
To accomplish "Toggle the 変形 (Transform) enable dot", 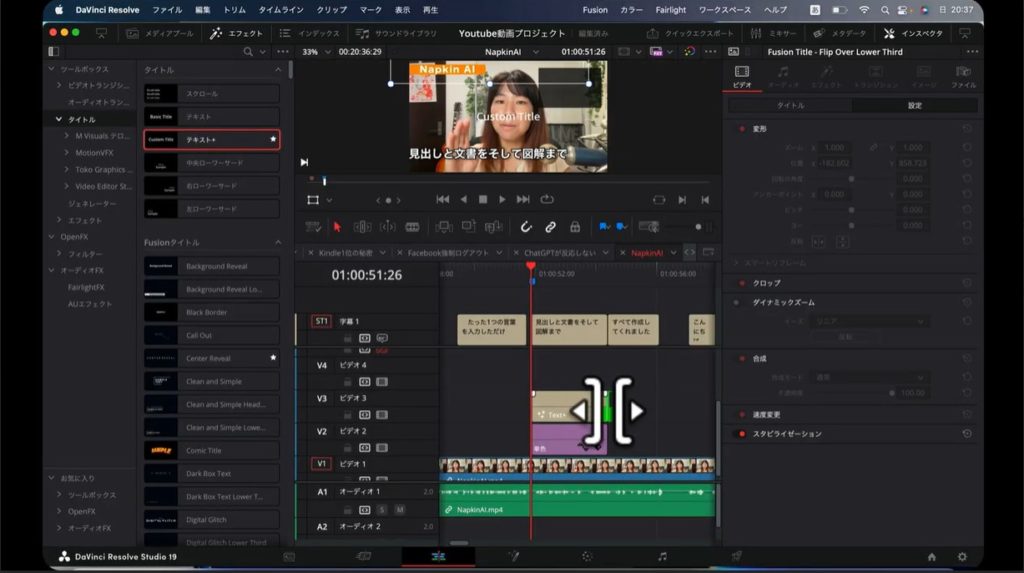I will pos(741,129).
